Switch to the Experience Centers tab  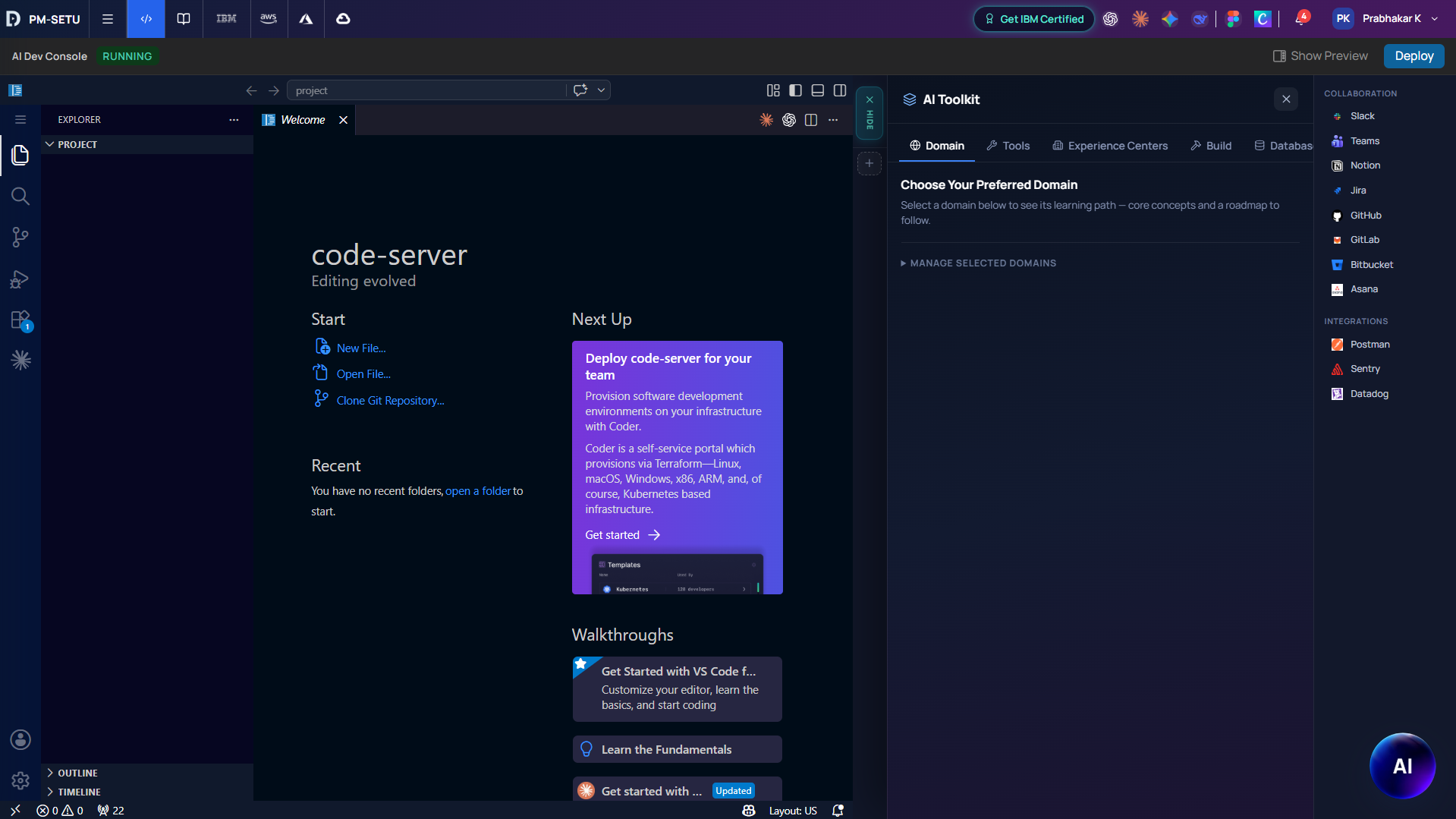pos(1110,146)
